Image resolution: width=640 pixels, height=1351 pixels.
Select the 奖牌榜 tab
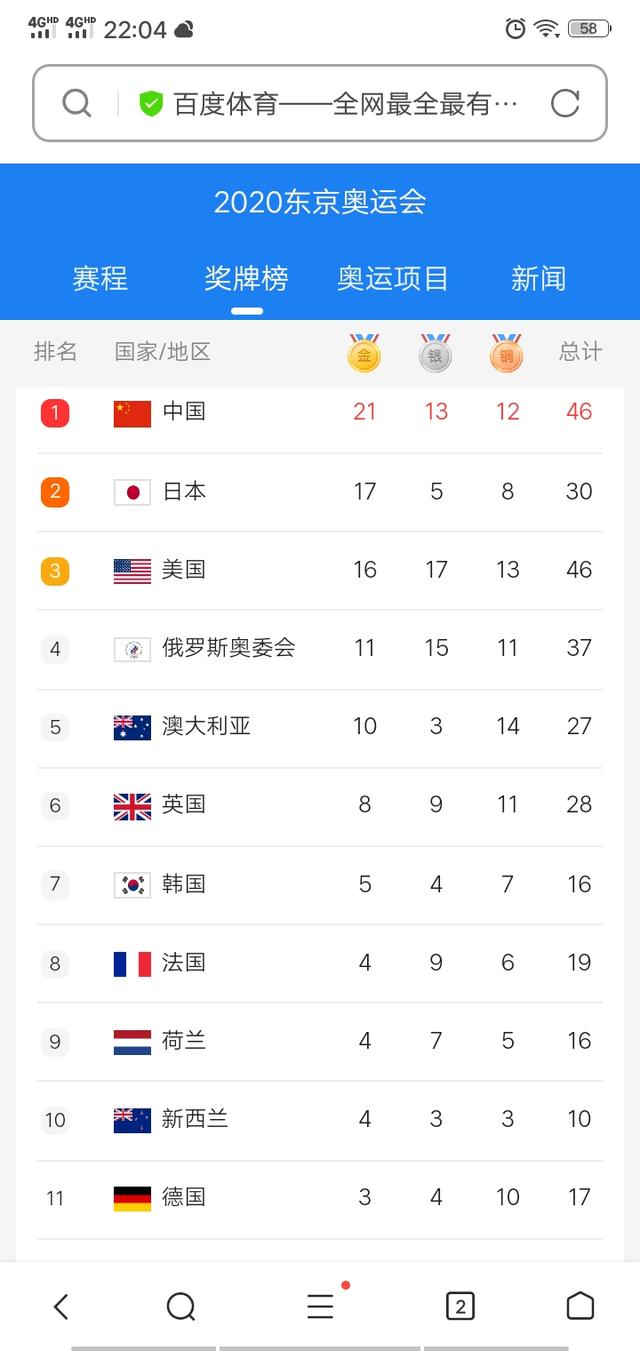(246, 278)
